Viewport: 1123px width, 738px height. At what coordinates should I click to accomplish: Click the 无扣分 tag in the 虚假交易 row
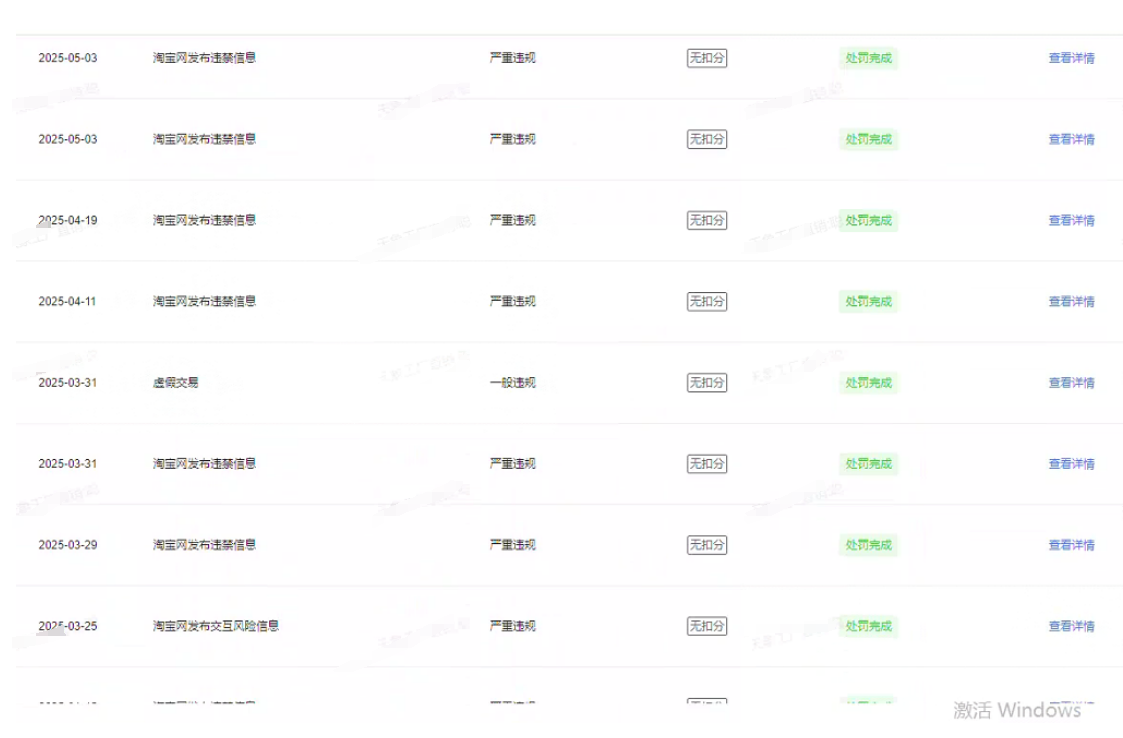click(706, 382)
